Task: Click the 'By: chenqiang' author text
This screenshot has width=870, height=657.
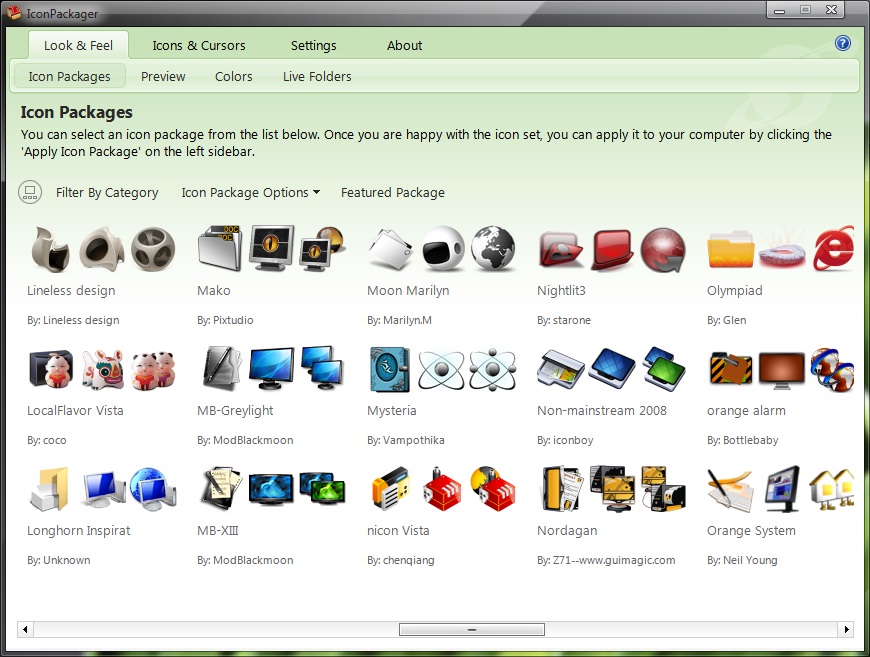Action: click(401, 560)
